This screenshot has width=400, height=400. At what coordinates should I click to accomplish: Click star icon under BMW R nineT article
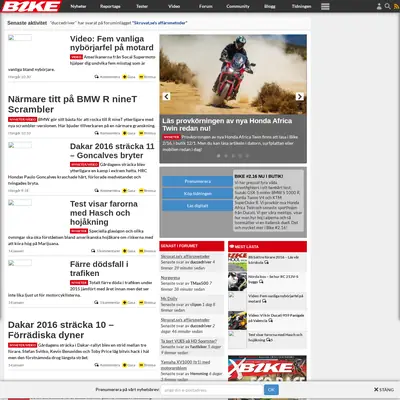pyautogui.click(x=124, y=133)
